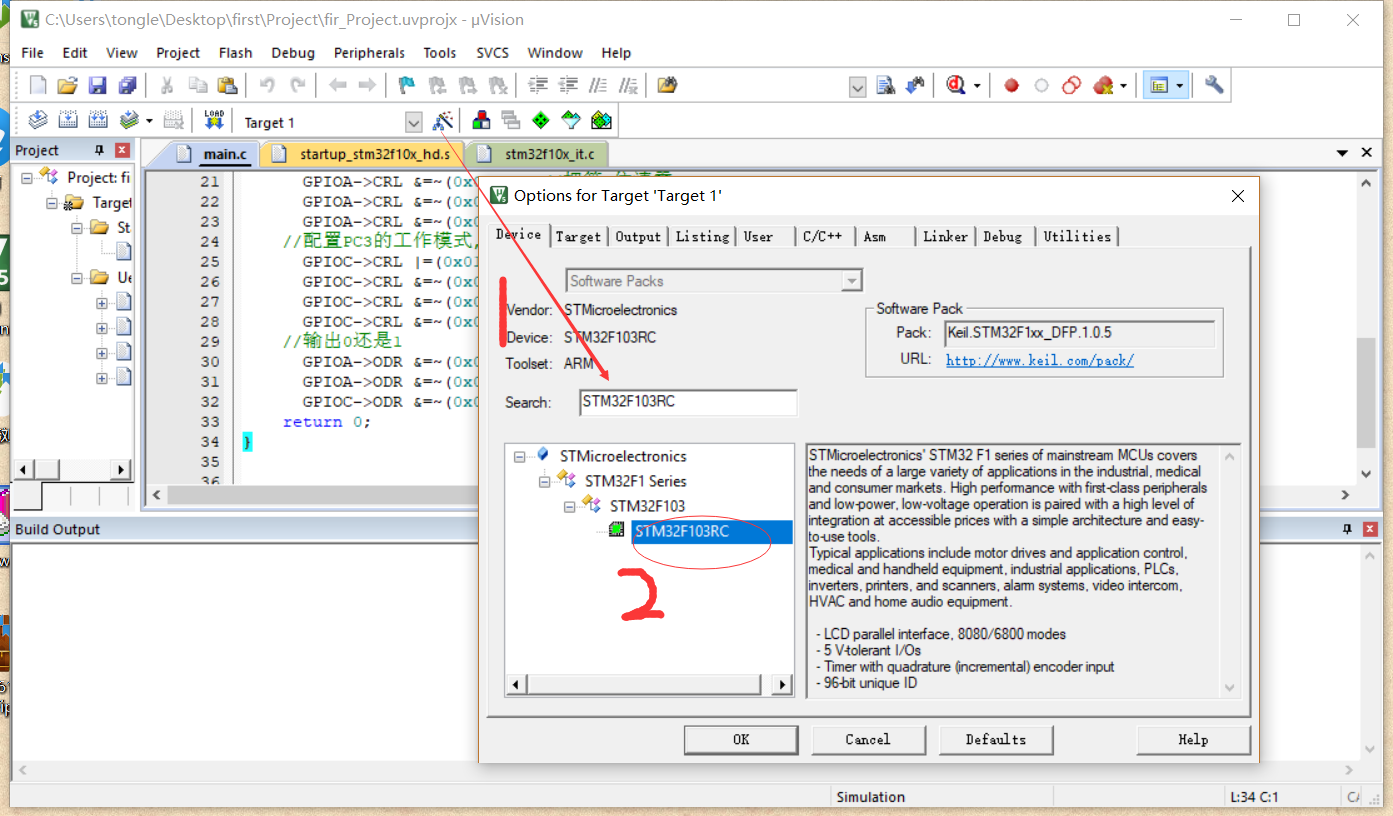Open the Software Packs dropdown

click(851, 281)
